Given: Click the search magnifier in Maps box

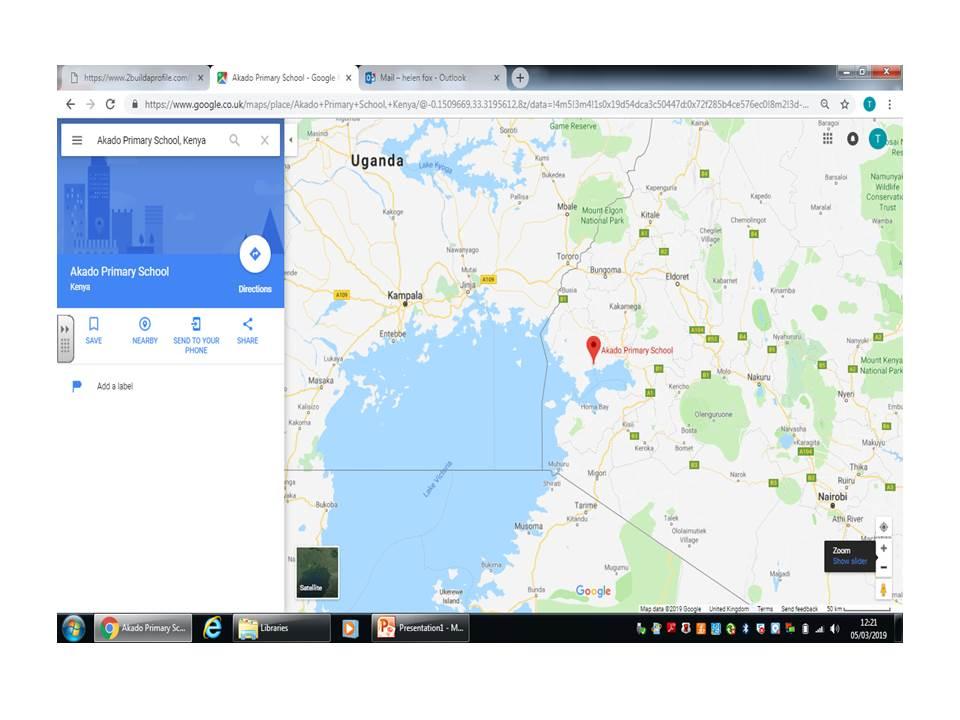Looking at the screenshot, I should click(x=234, y=140).
